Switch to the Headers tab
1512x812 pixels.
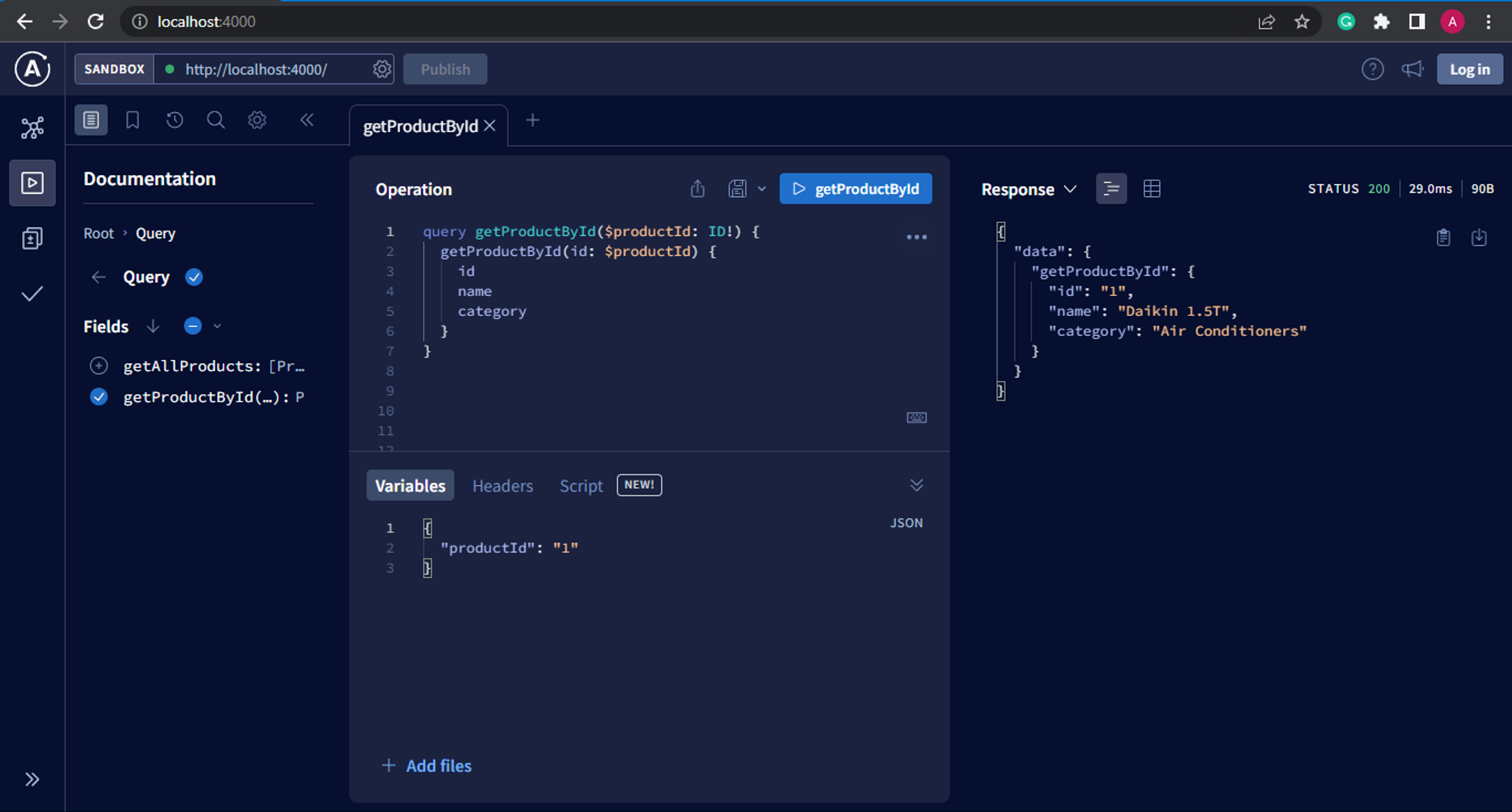tap(503, 486)
